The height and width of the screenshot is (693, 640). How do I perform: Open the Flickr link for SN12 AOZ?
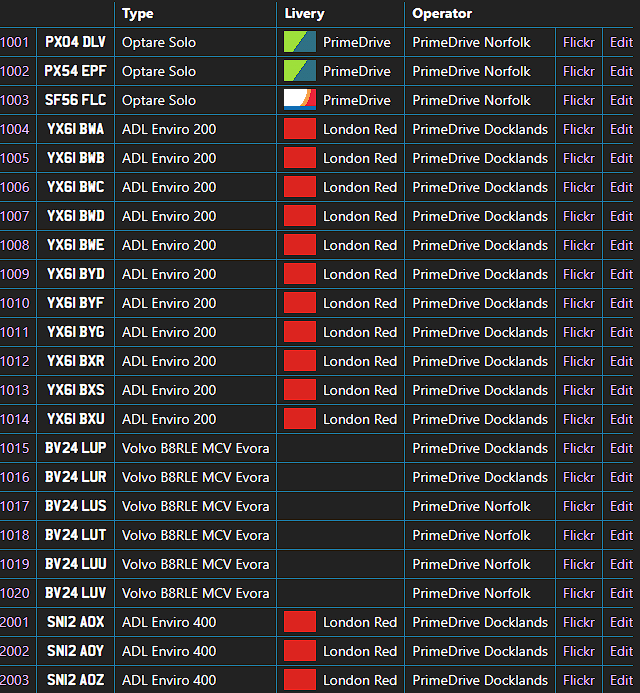click(578, 680)
